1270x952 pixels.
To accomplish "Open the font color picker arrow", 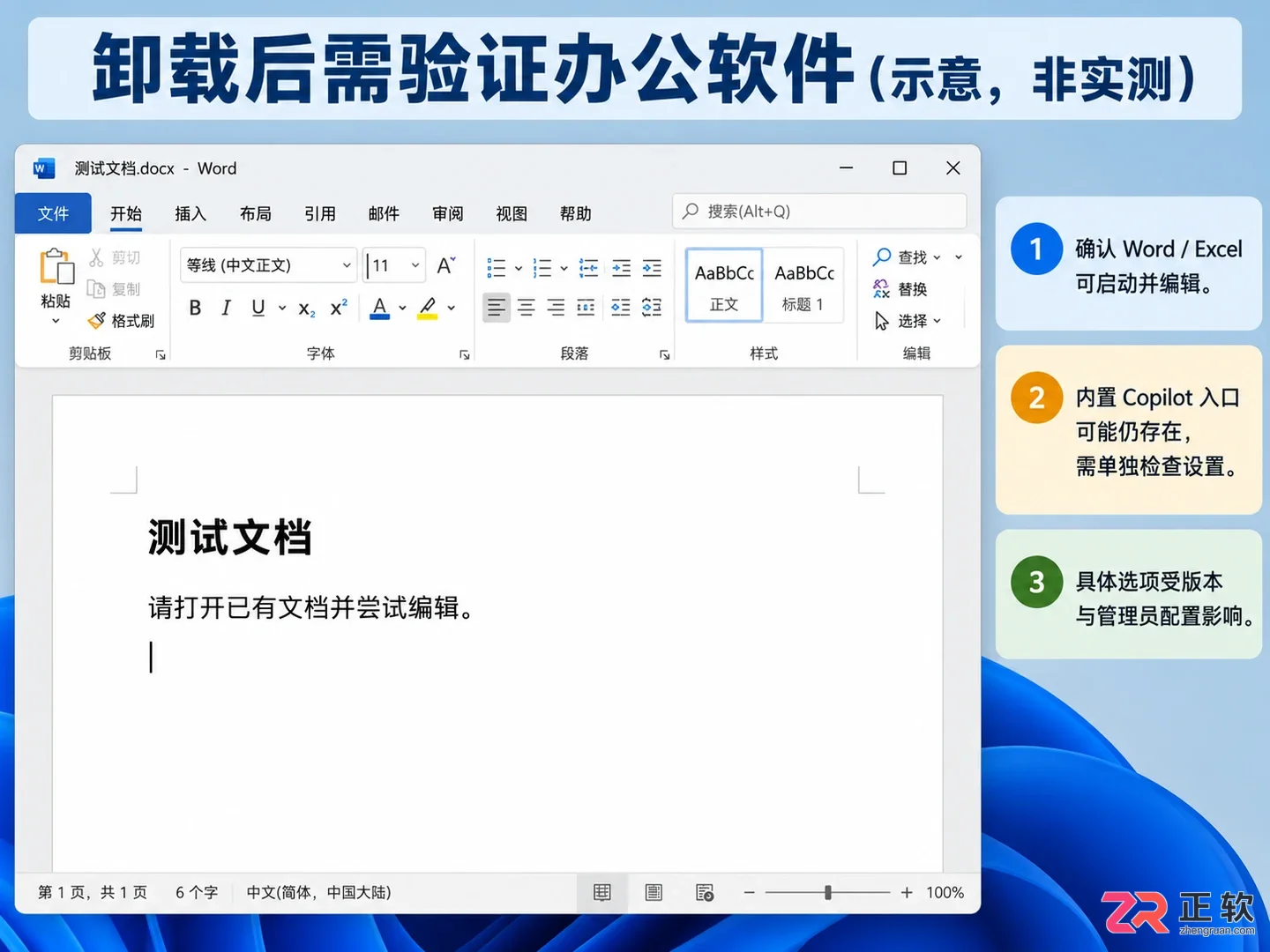I will point(402,308).
